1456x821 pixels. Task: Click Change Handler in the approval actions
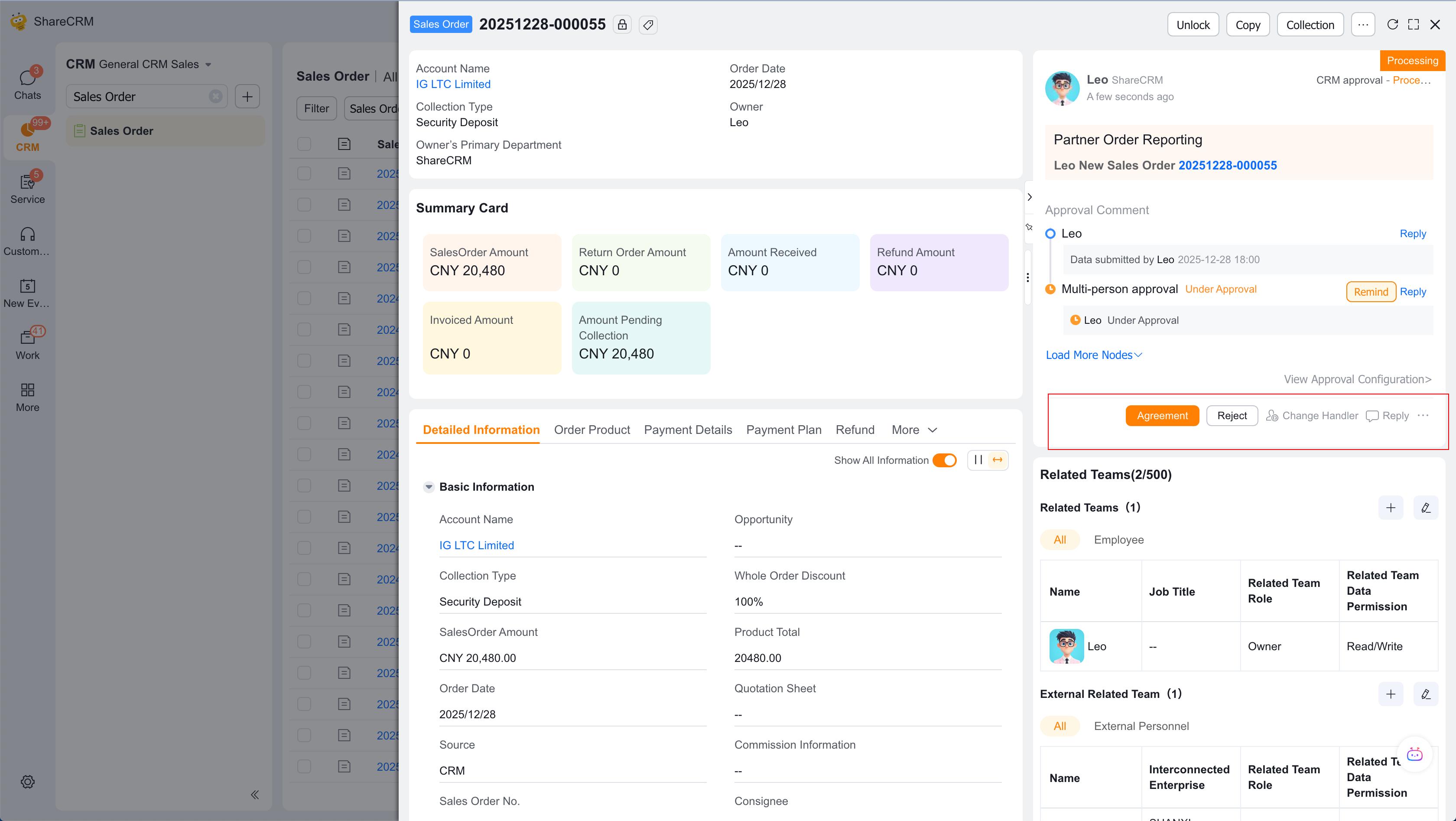point(1312,416)
